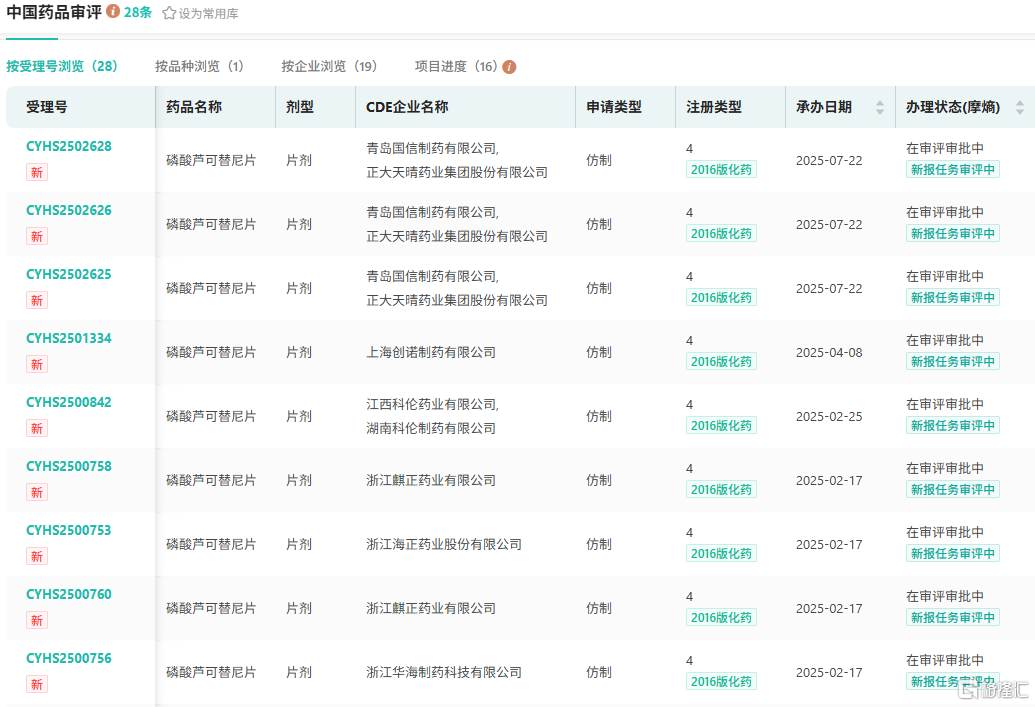Open record CYHS2500842

tap(69, 403)
